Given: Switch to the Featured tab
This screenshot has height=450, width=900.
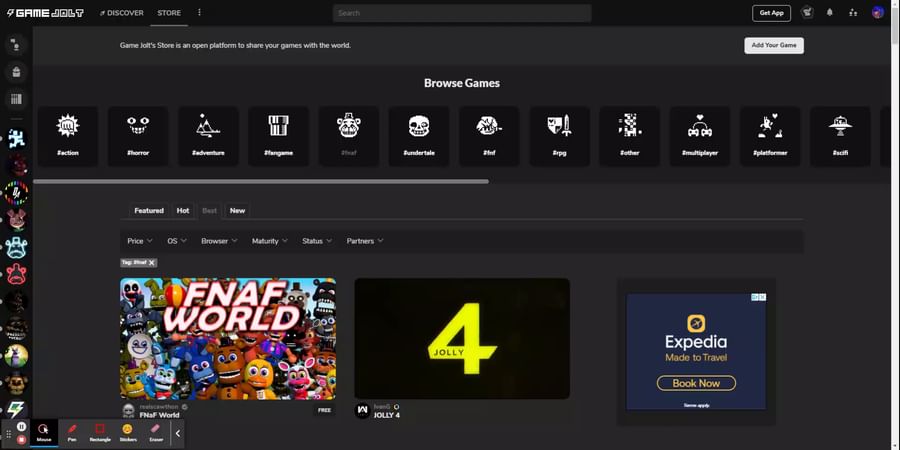Looking at the screenshot, I should tap(149, 211).
